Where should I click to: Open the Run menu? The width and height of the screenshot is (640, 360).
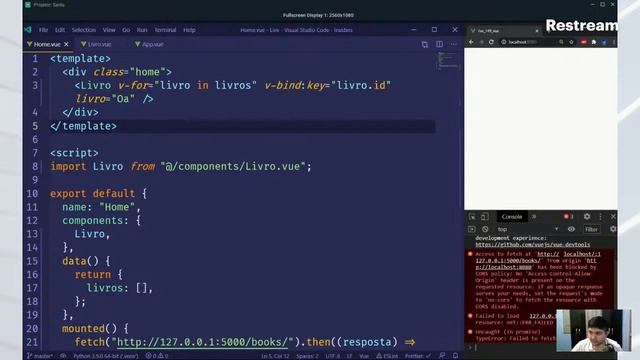(x=142, y=30)
